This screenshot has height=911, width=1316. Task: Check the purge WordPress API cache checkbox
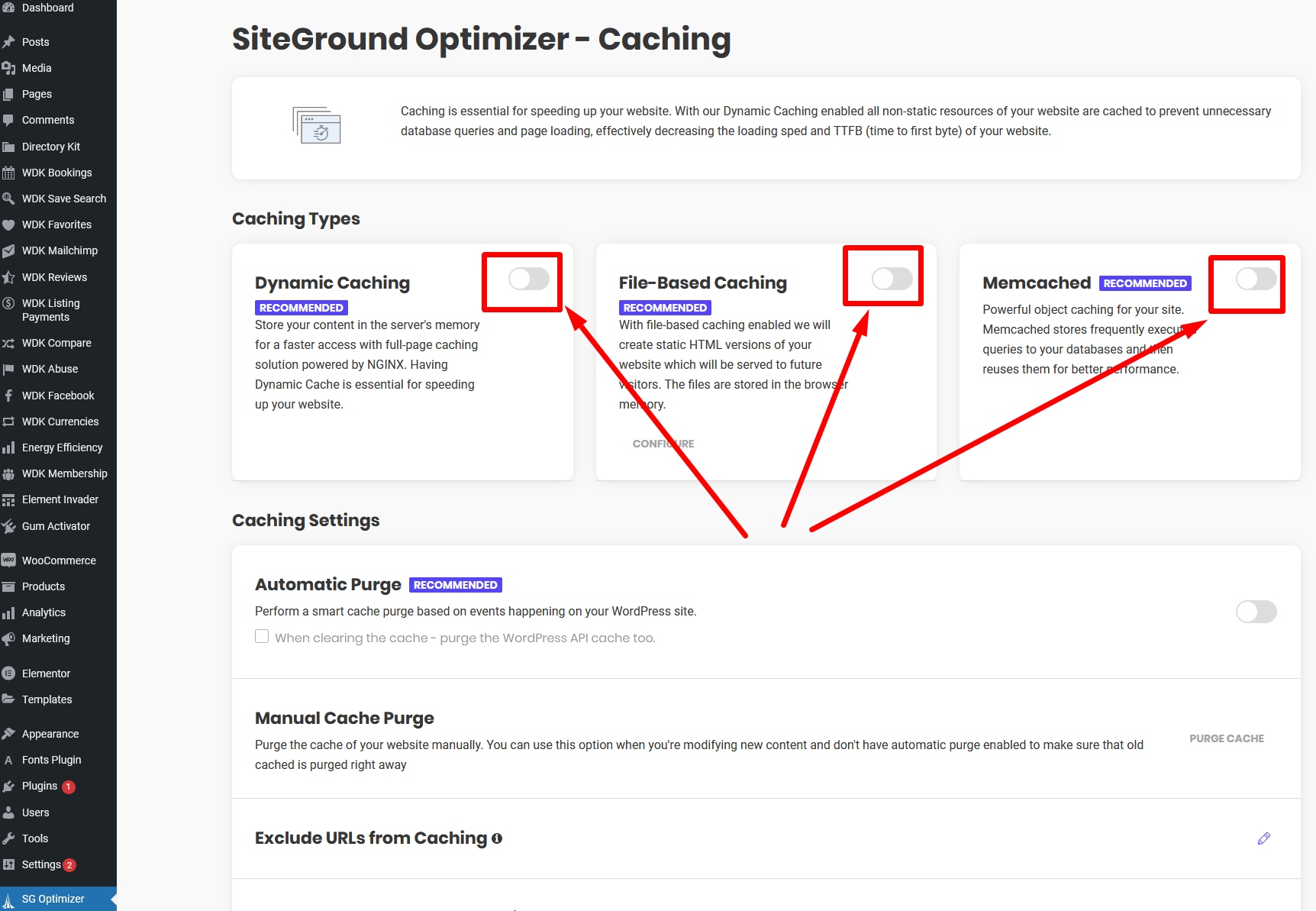point(262,636)
